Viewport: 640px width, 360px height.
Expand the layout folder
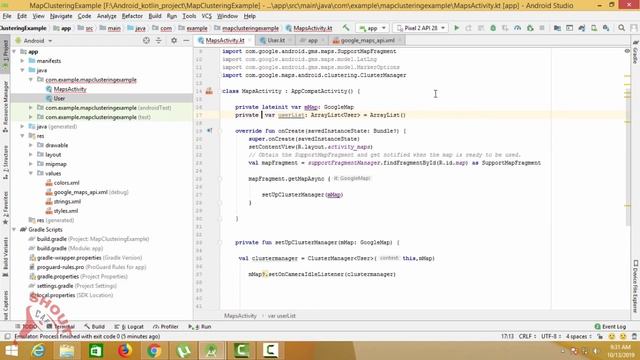31,155
